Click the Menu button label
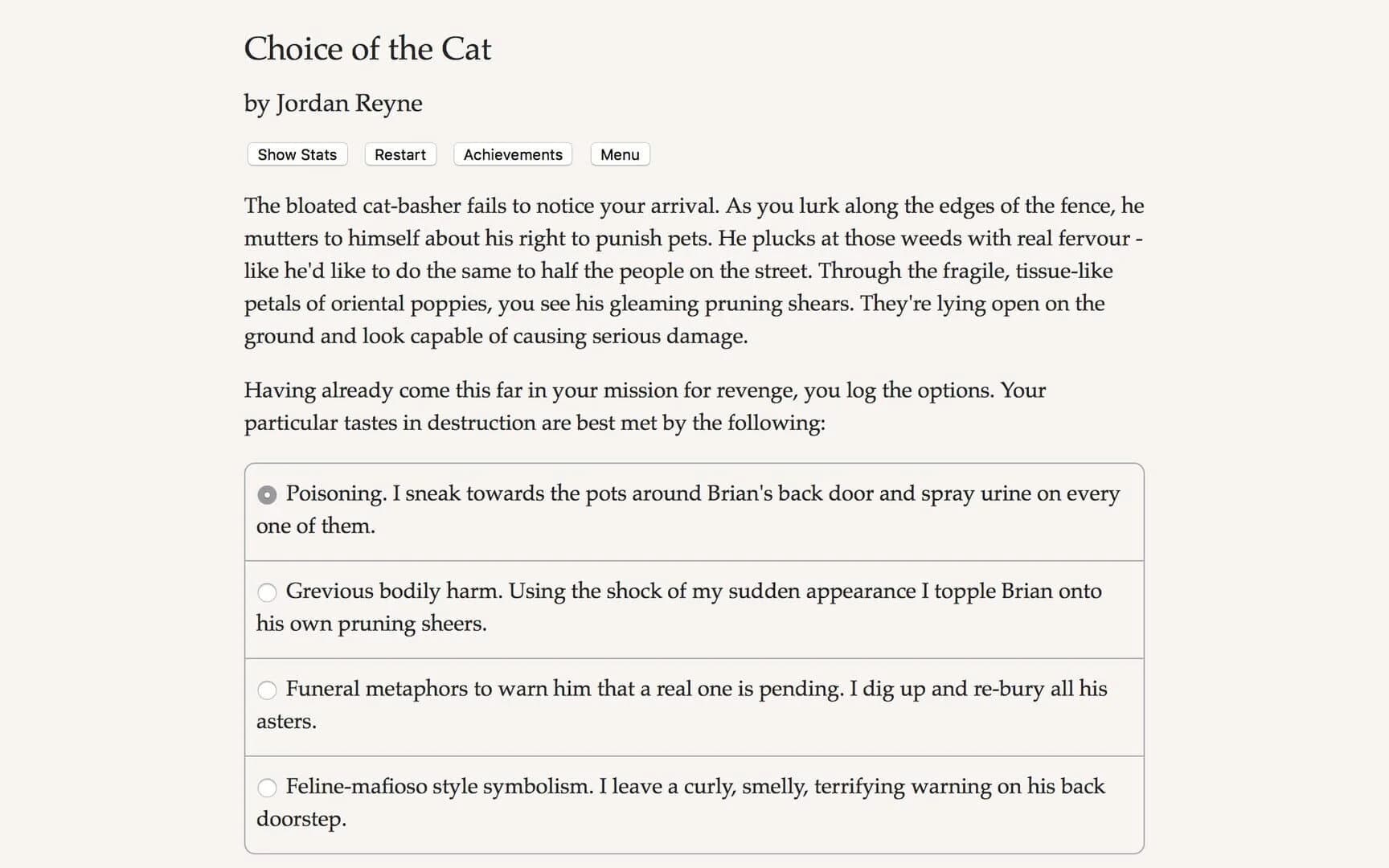 point(619,154)
